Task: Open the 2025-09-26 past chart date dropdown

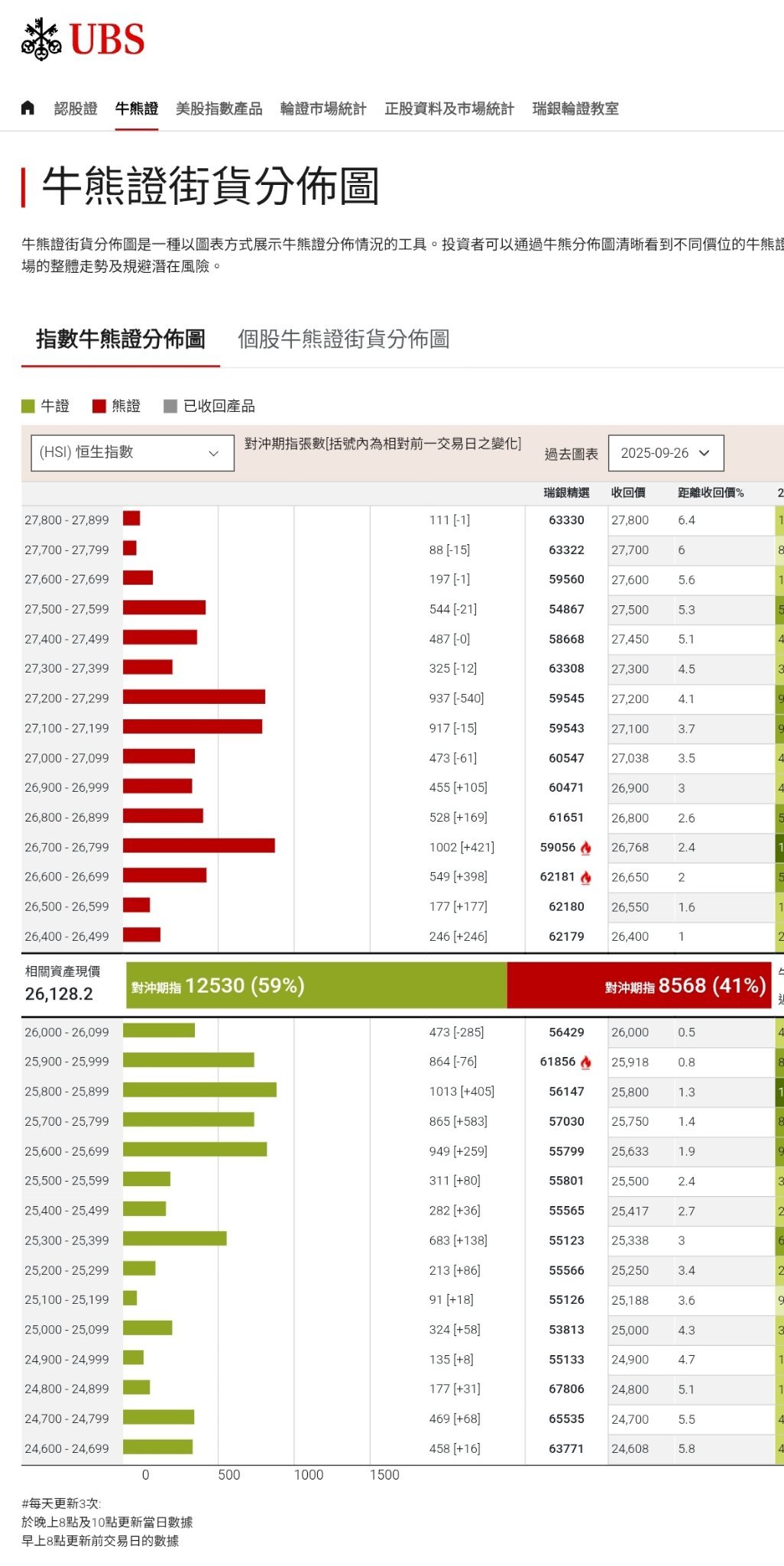Action: coord(666,453)
